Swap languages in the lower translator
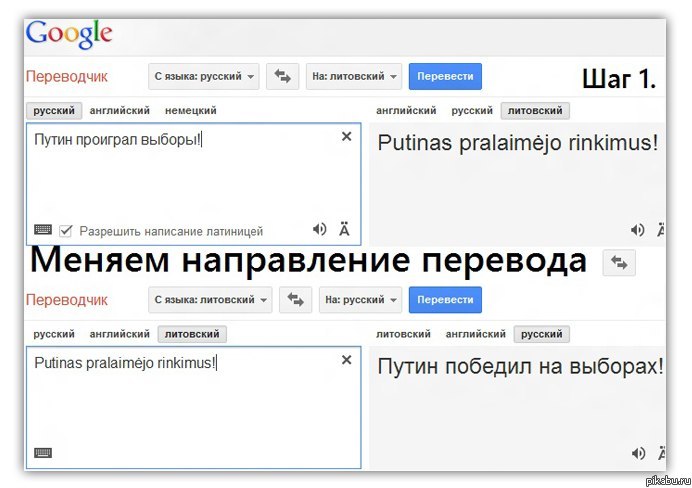 [295, 300]
